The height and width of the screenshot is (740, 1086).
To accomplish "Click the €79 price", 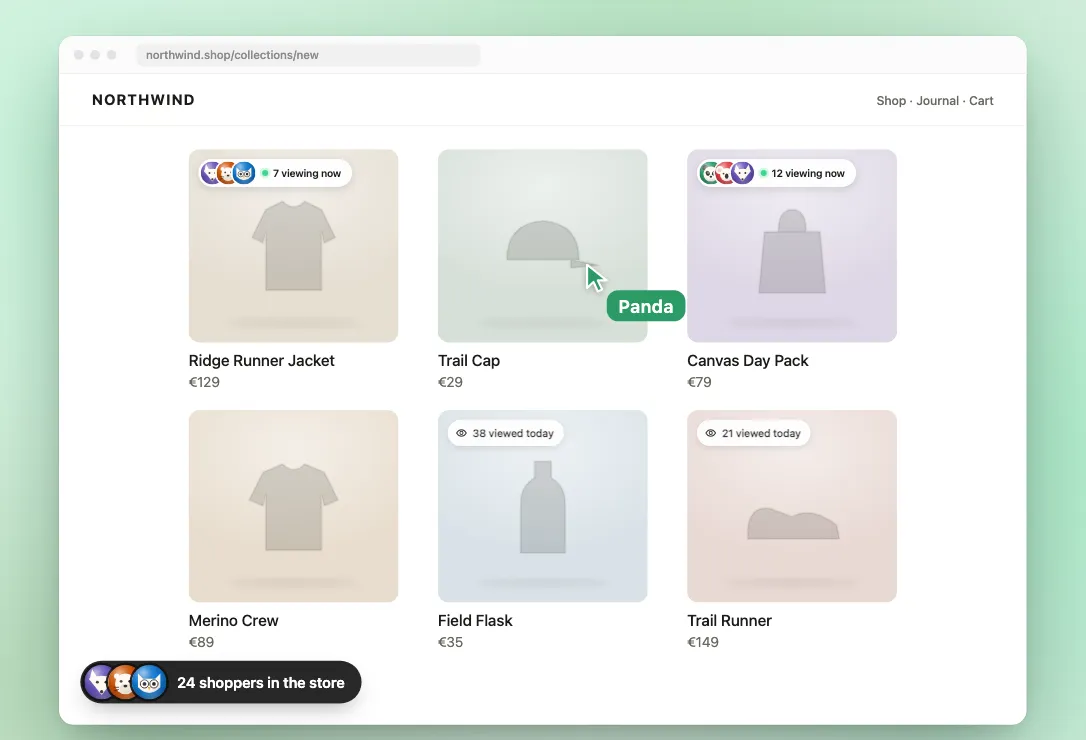I will click(x=699, y=382).
